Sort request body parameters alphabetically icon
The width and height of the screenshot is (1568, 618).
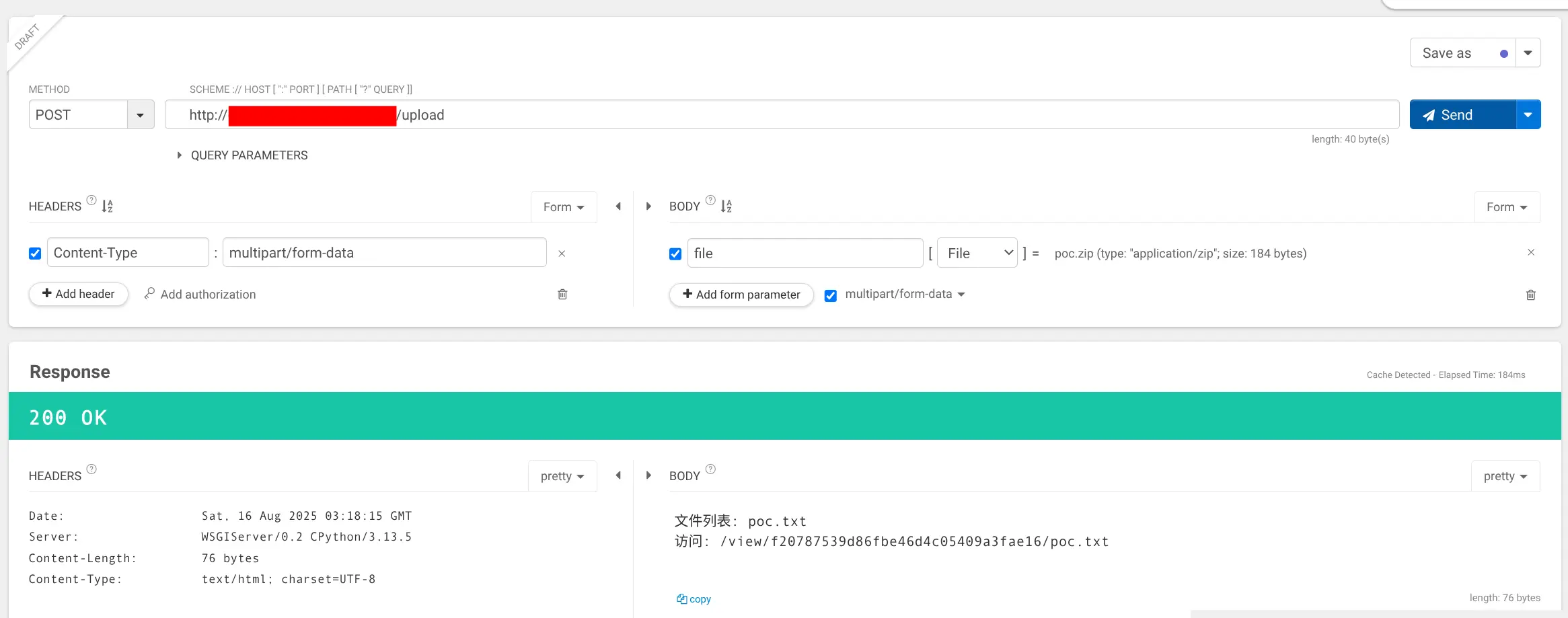[x=726, y=206]
